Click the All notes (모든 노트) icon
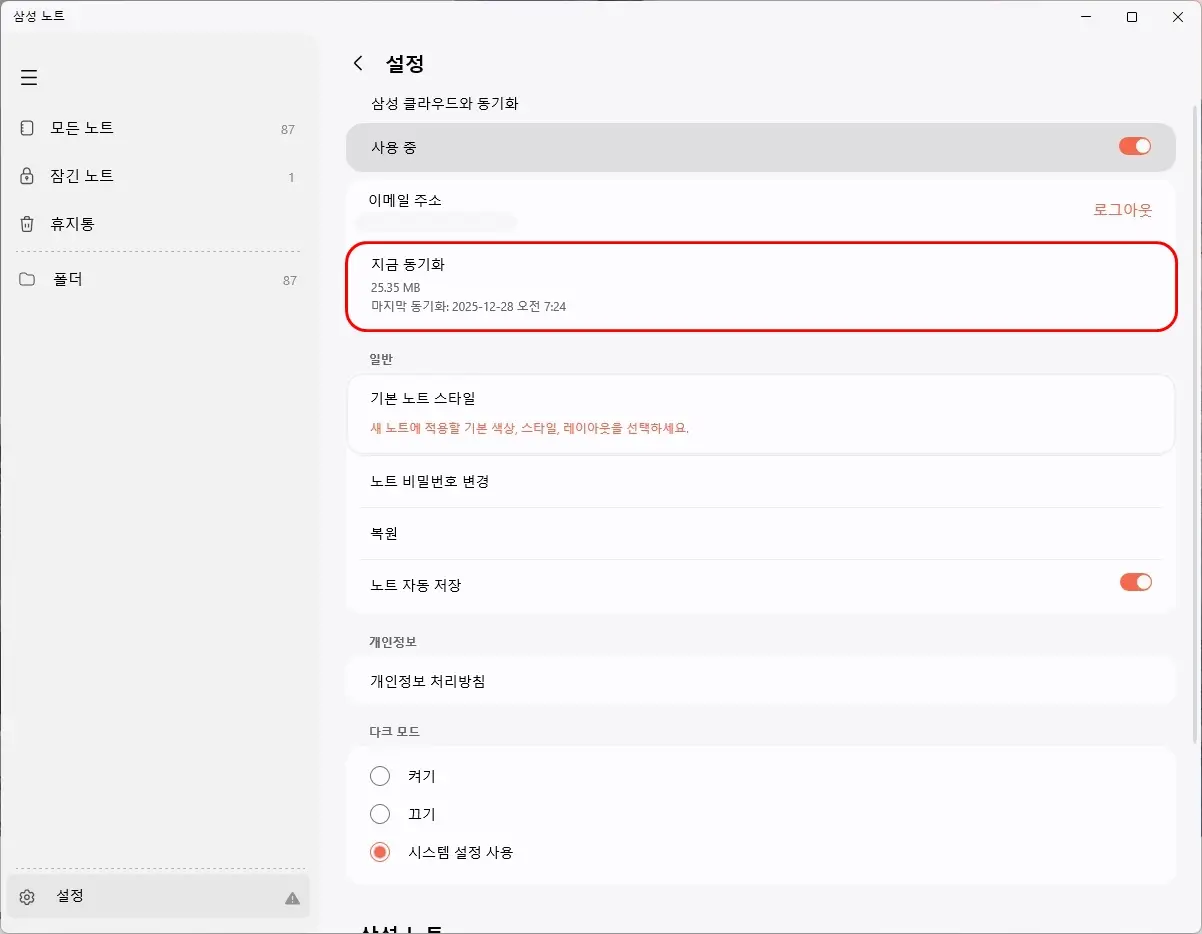This screenshot has height=934, width=1202. [x=27, y=128]
